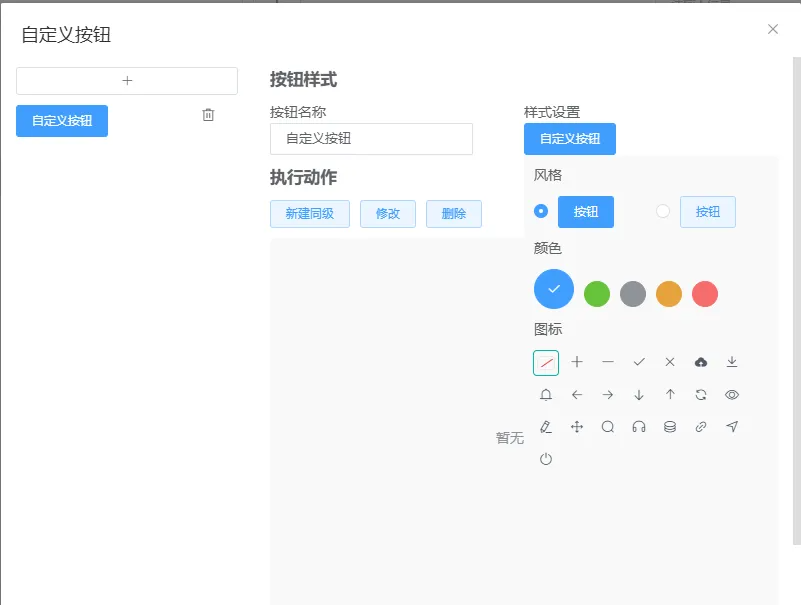This screenshot has width=801, height=605.
Task: Pick the magnifier search icon
Action: click(608, 427)
